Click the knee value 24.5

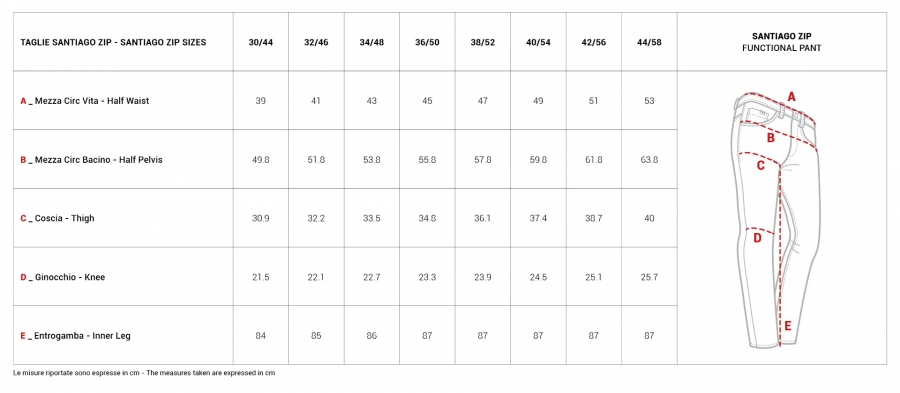[538, 278]
